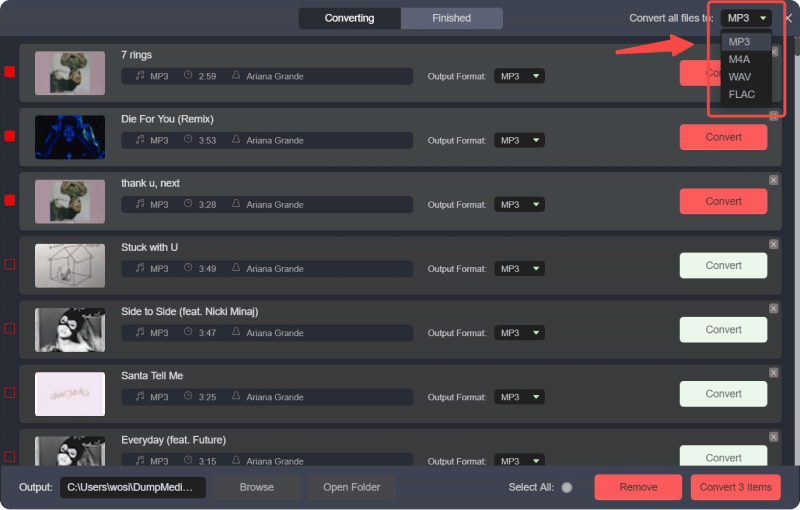Click music note icon in 7 rings row
The width and height of the screenshot is (800, 510).
click(x=140, y=75)
